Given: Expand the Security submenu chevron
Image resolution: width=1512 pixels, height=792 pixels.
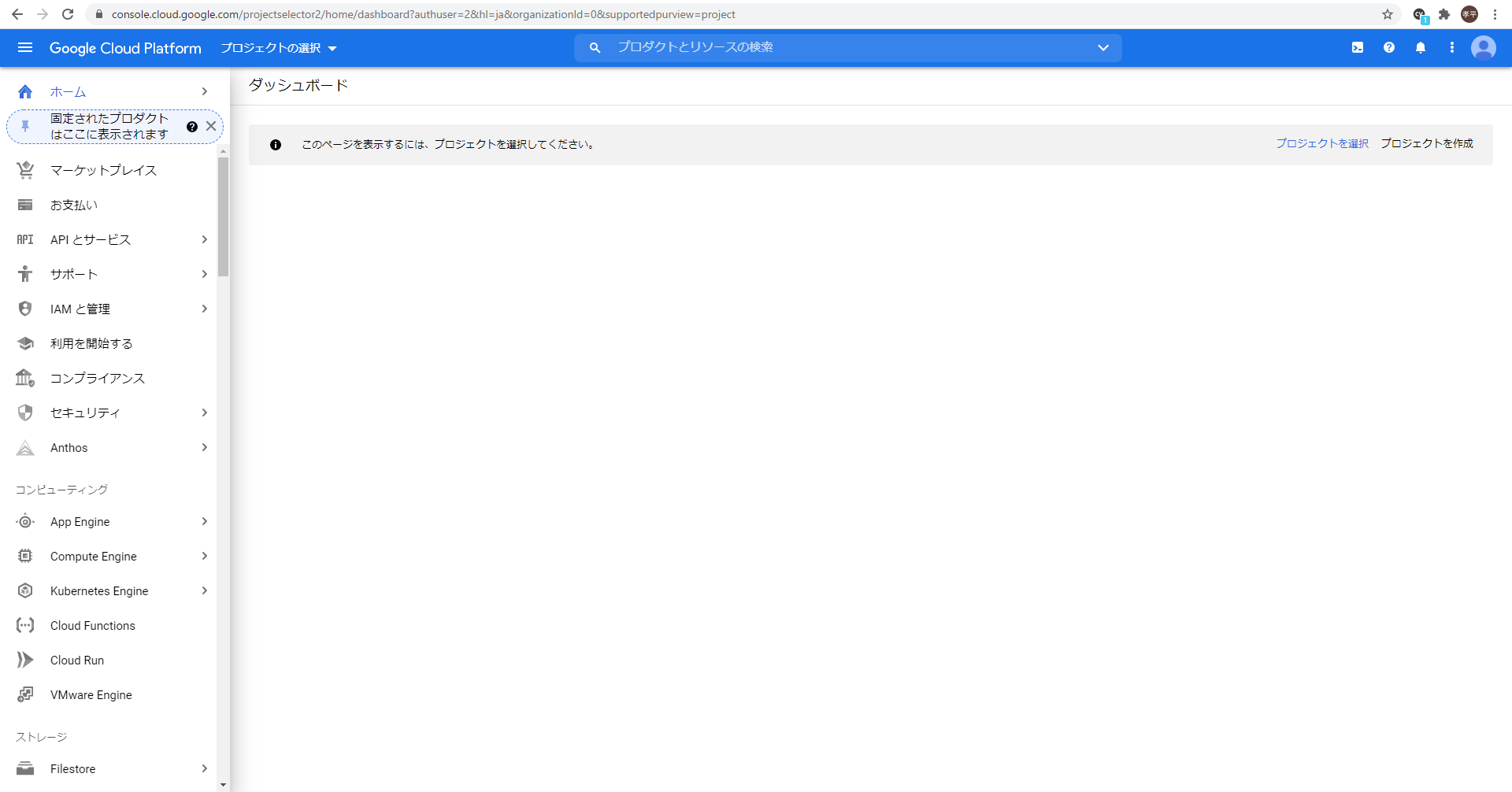Looking at the screenshot, I should [x=205, y=413].
